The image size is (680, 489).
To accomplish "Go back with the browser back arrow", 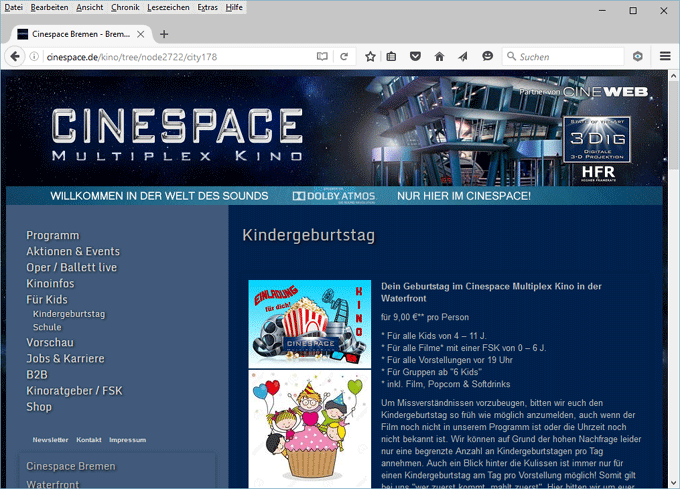I will coord(15,57).
